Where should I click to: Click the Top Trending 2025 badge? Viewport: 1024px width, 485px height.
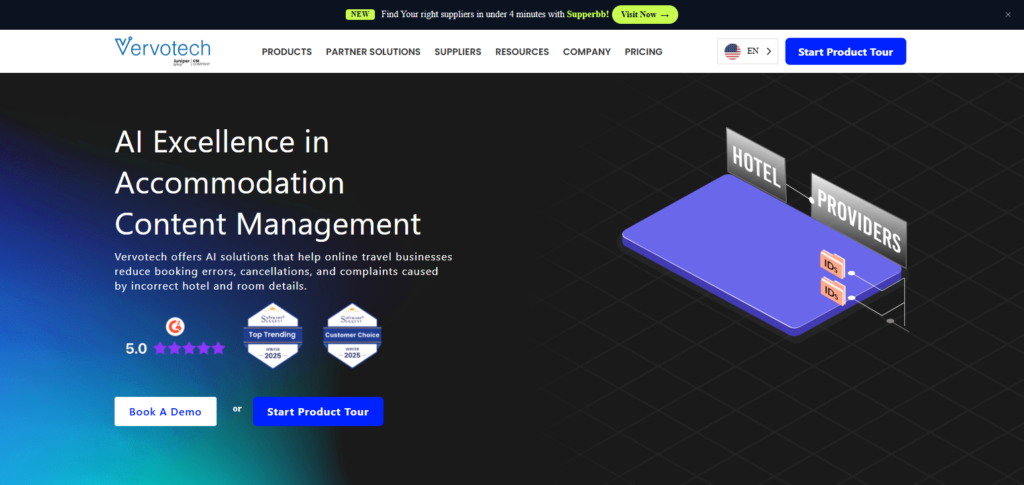tap(272, 336)
